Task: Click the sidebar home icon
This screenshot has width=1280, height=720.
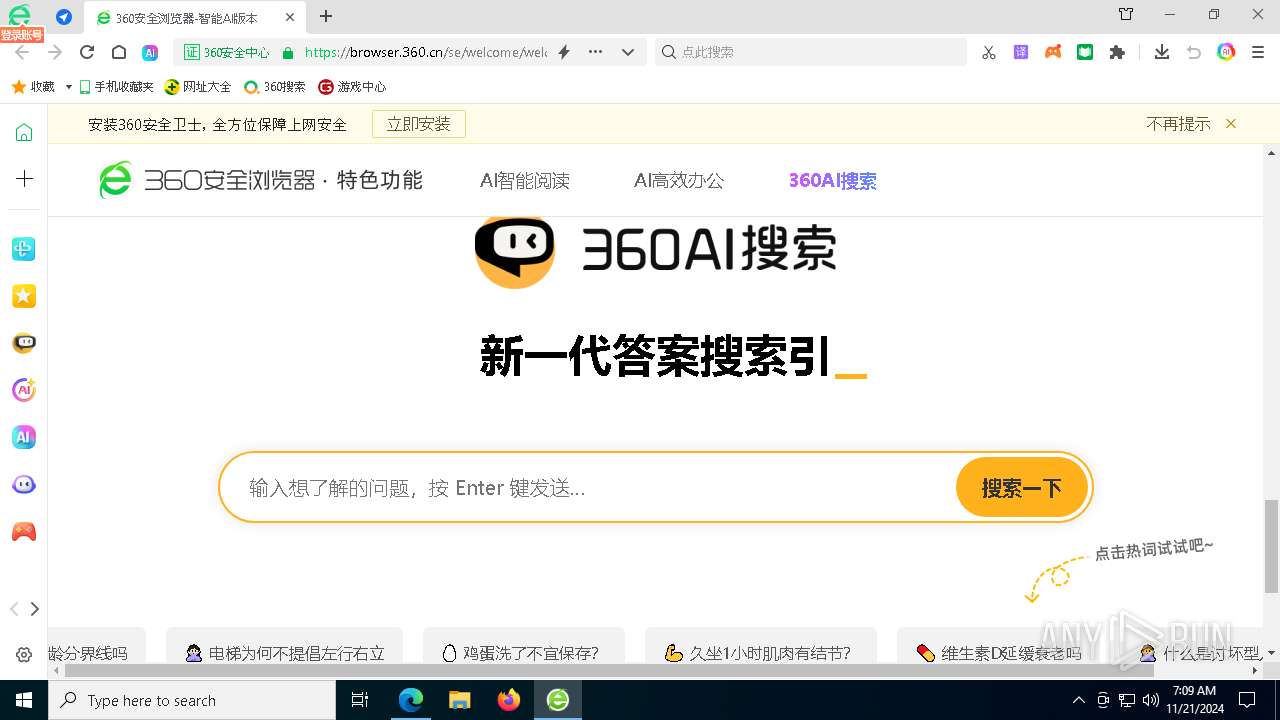Action: tap(24, 133)
